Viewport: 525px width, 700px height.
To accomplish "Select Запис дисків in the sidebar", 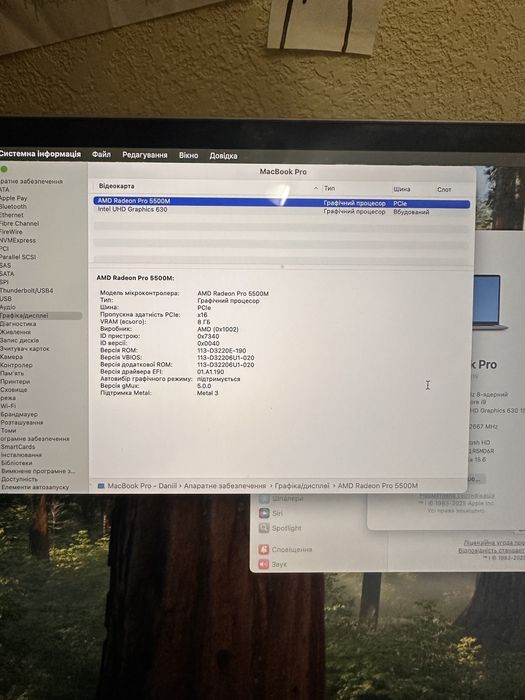I will click(20, 340).
